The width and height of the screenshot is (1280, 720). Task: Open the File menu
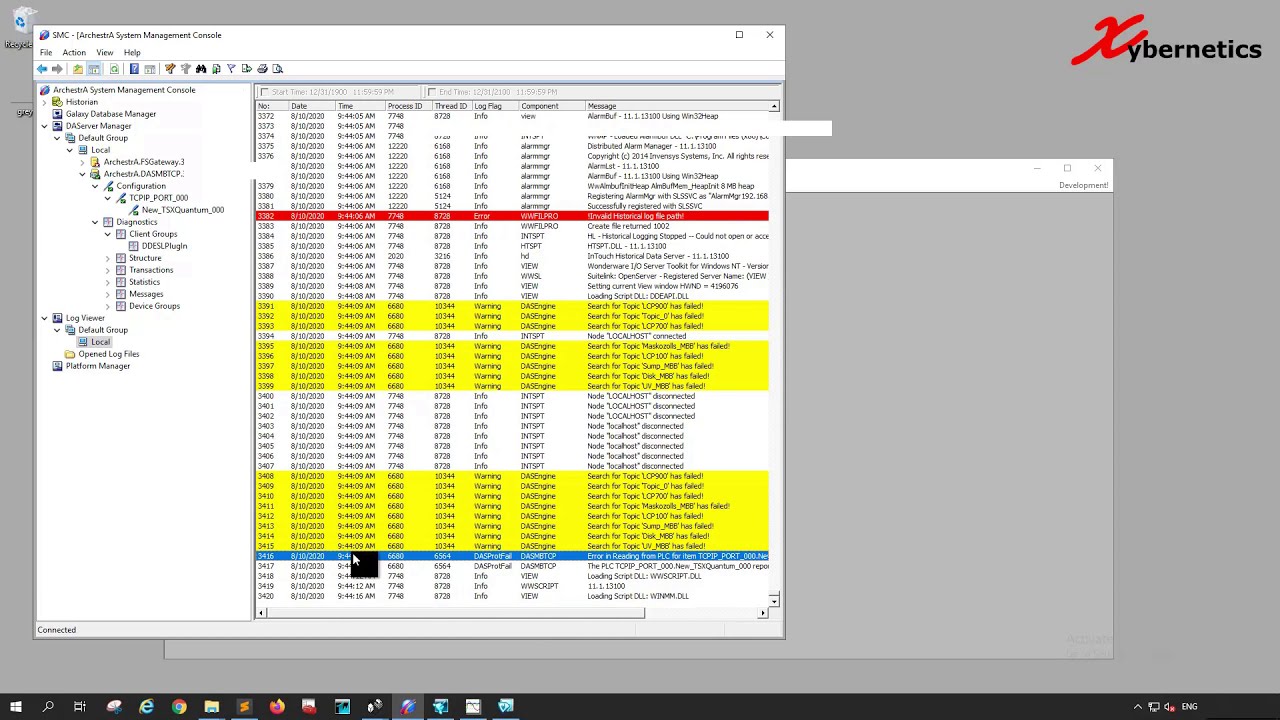pos(46,52)
